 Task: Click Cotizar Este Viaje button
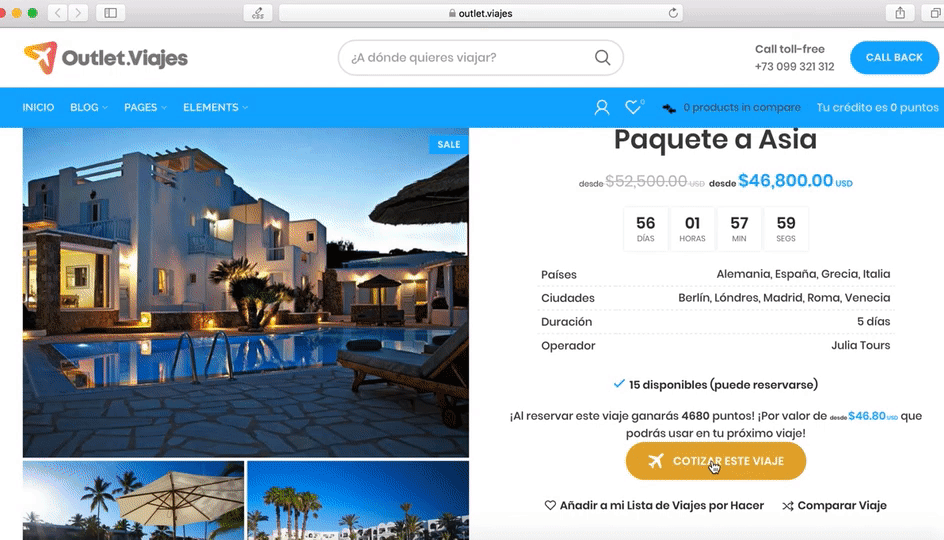click(716, 461)
